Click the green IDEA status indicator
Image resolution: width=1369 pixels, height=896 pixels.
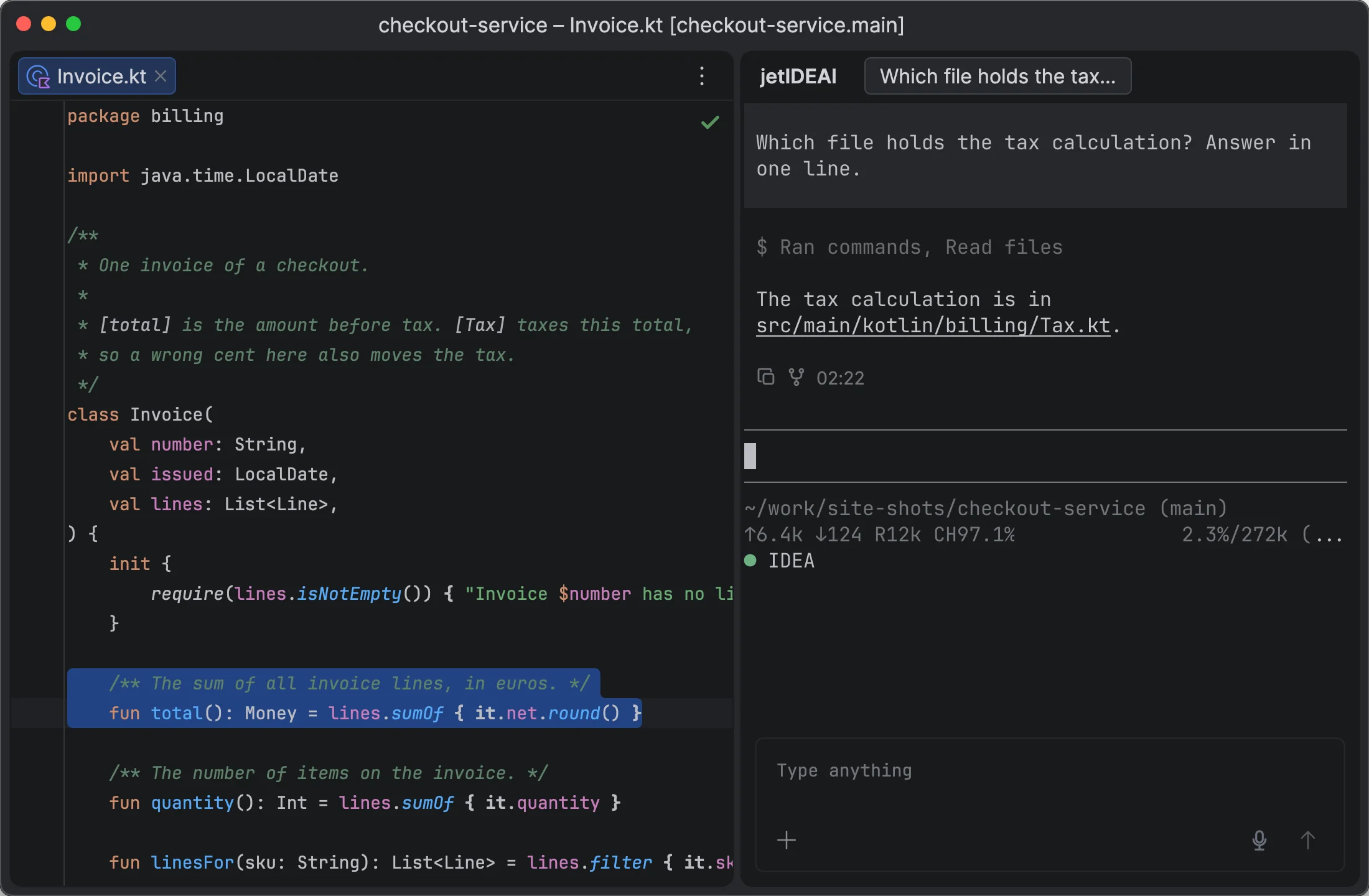[x=750, y=561]
